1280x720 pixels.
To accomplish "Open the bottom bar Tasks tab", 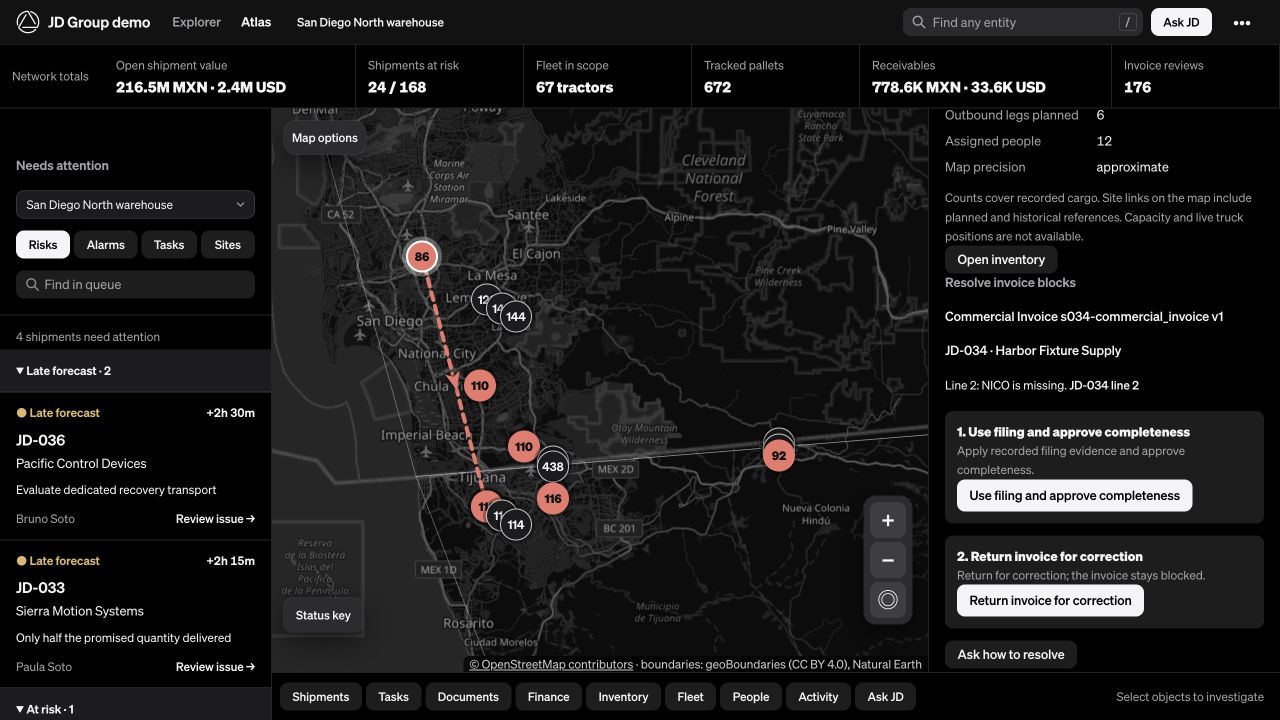I will 394,697.
